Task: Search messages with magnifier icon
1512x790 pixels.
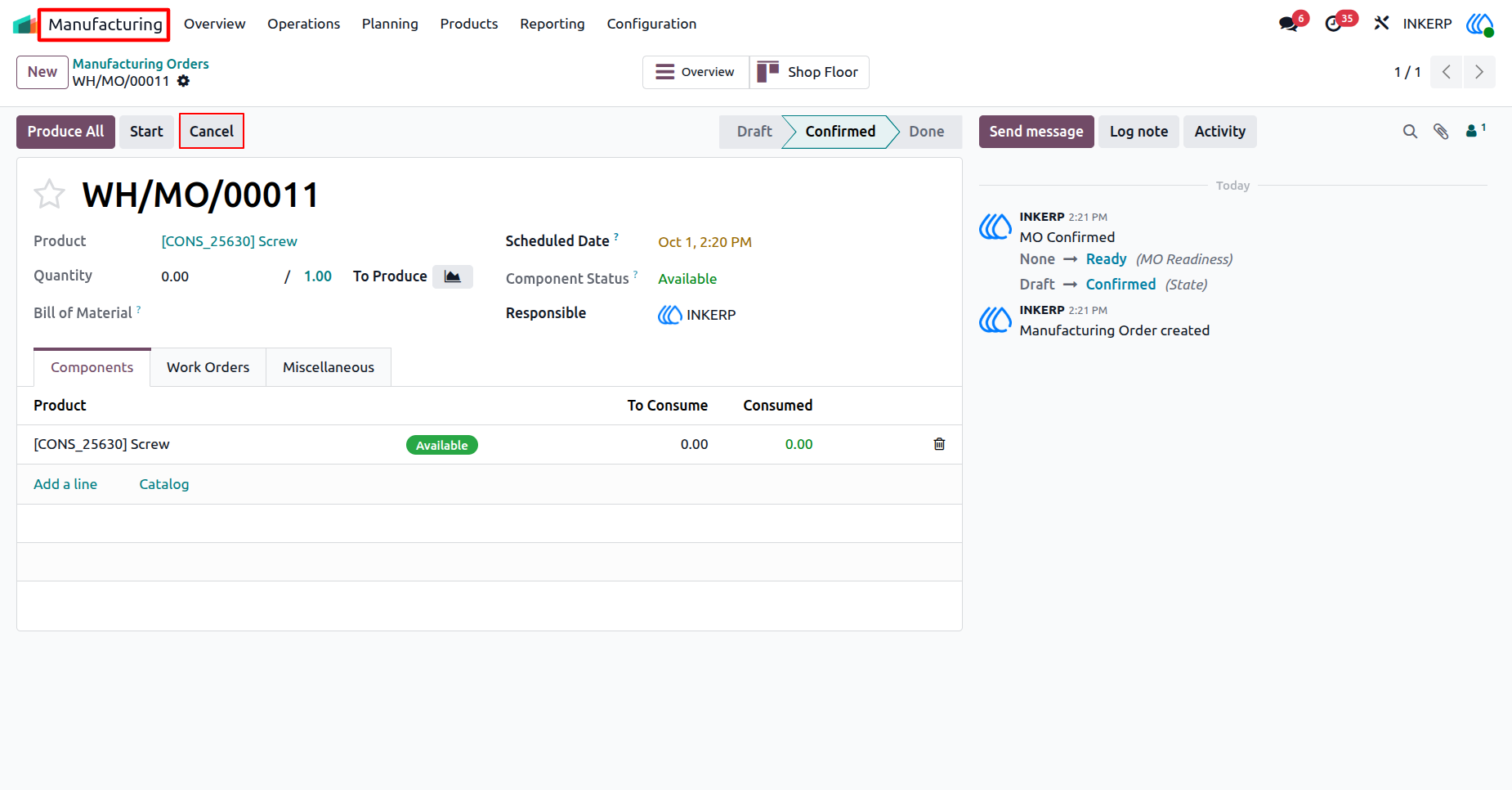Action: [x=1410, y=132]
